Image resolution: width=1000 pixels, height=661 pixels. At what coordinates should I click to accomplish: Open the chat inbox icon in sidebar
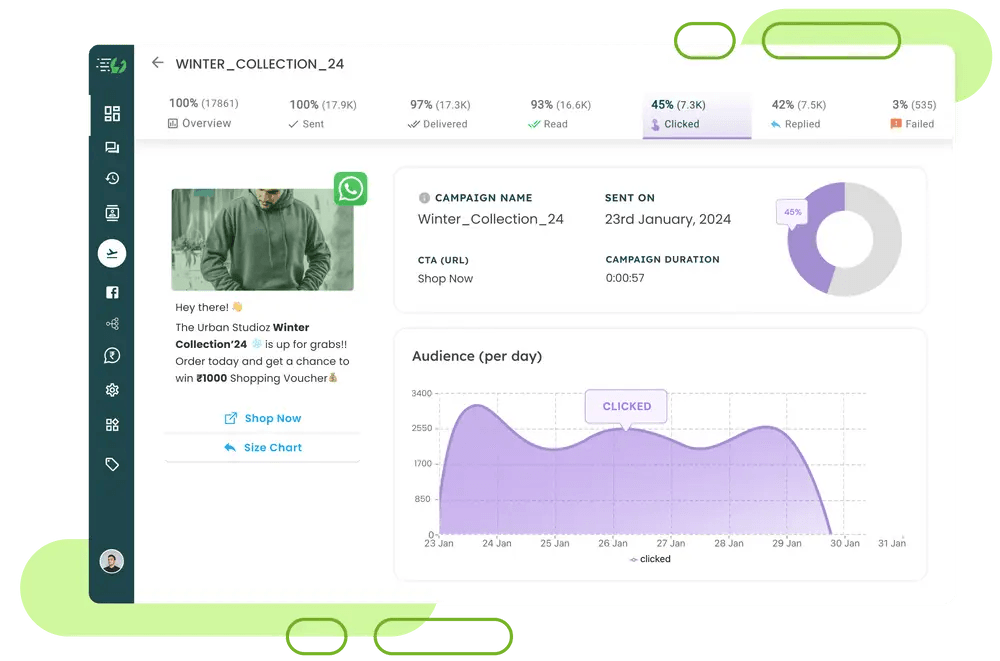click(x=112, y=148)
